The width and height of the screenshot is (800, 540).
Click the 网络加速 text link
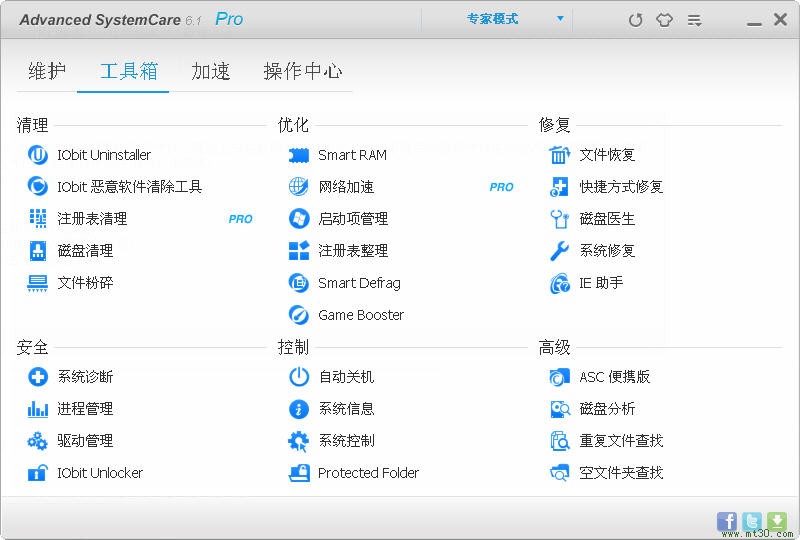pos(346,187)
